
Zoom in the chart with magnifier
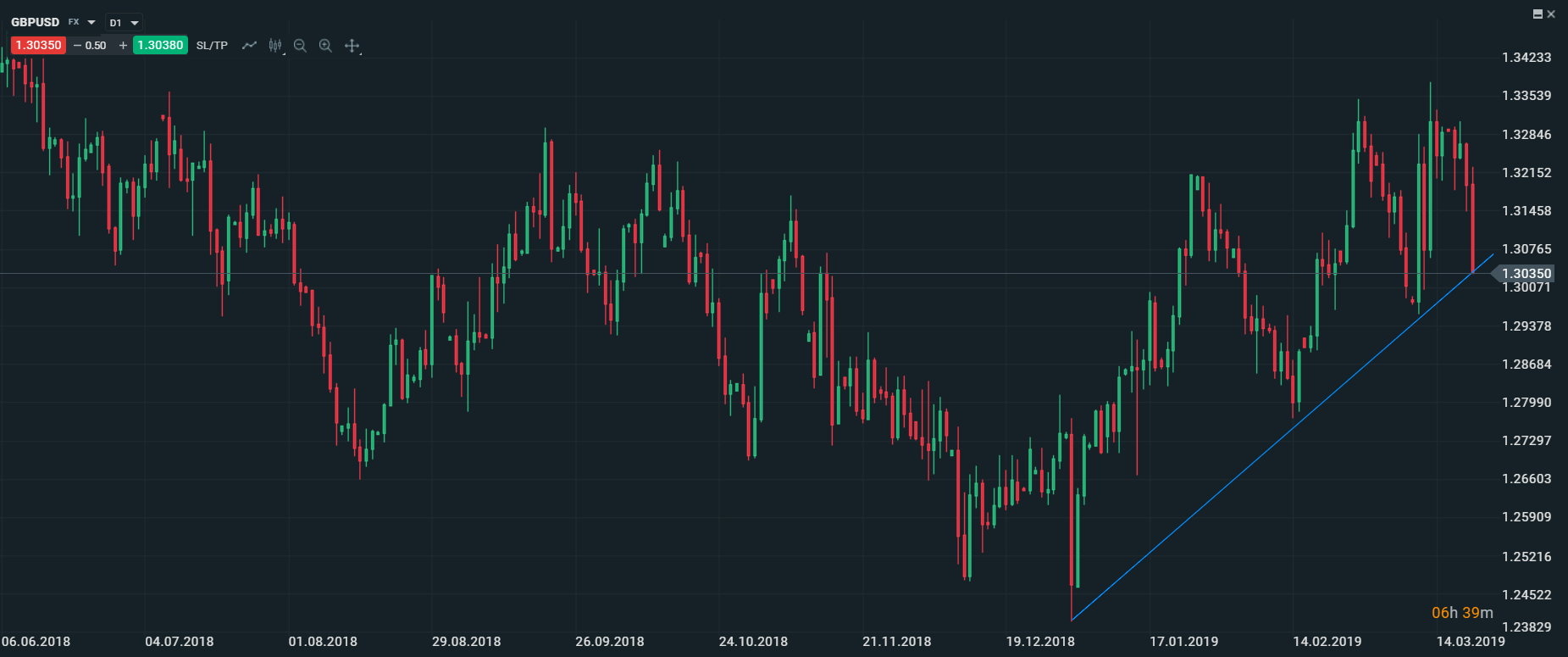325,46
